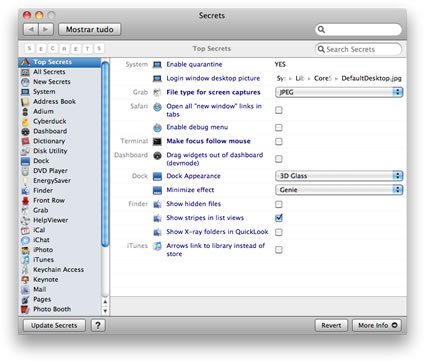
Task: Uncheck Show stripes in list views
Action: [x=279, y=218]
